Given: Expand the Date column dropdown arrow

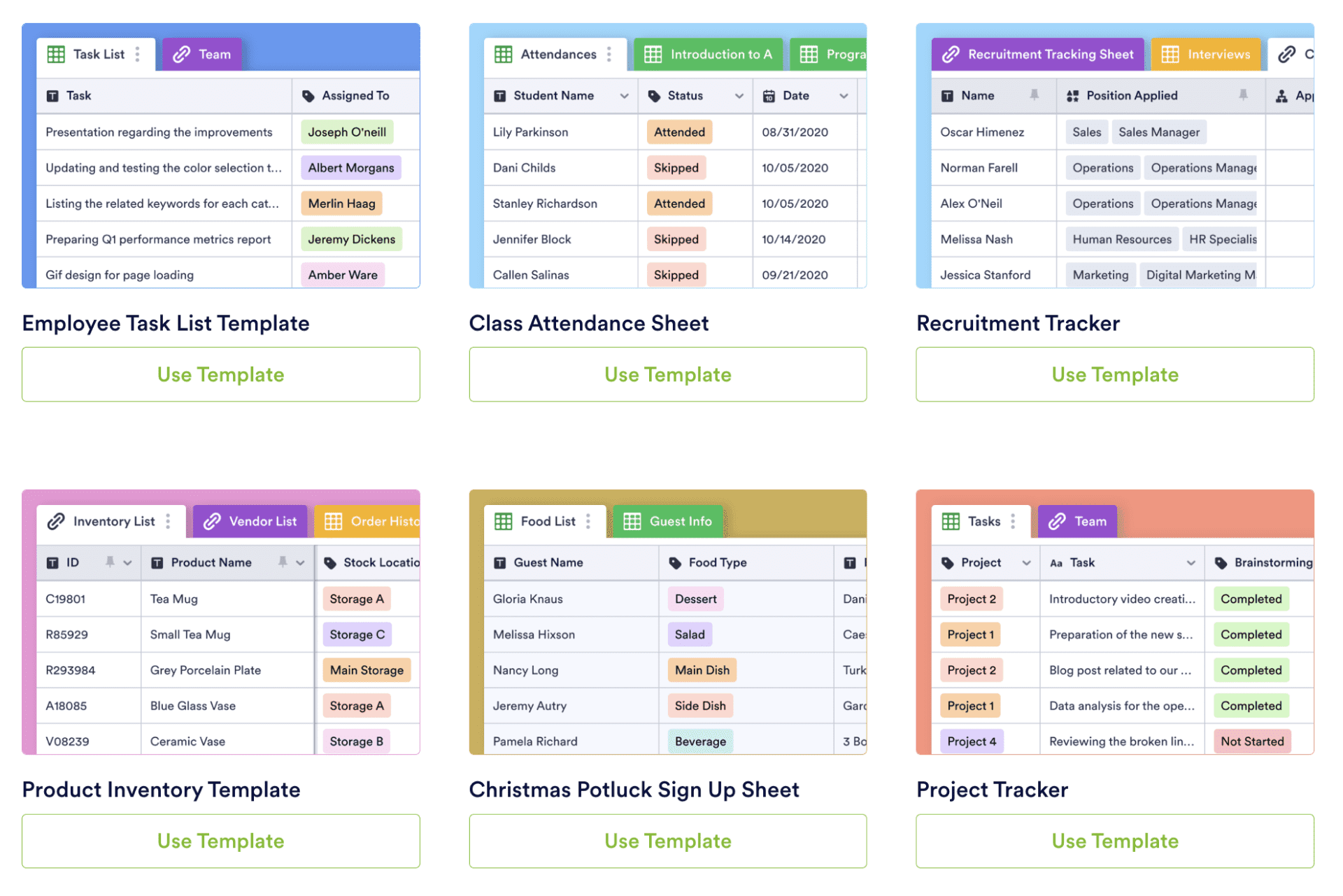Looking at the screenshot, I should click(844, 97).
